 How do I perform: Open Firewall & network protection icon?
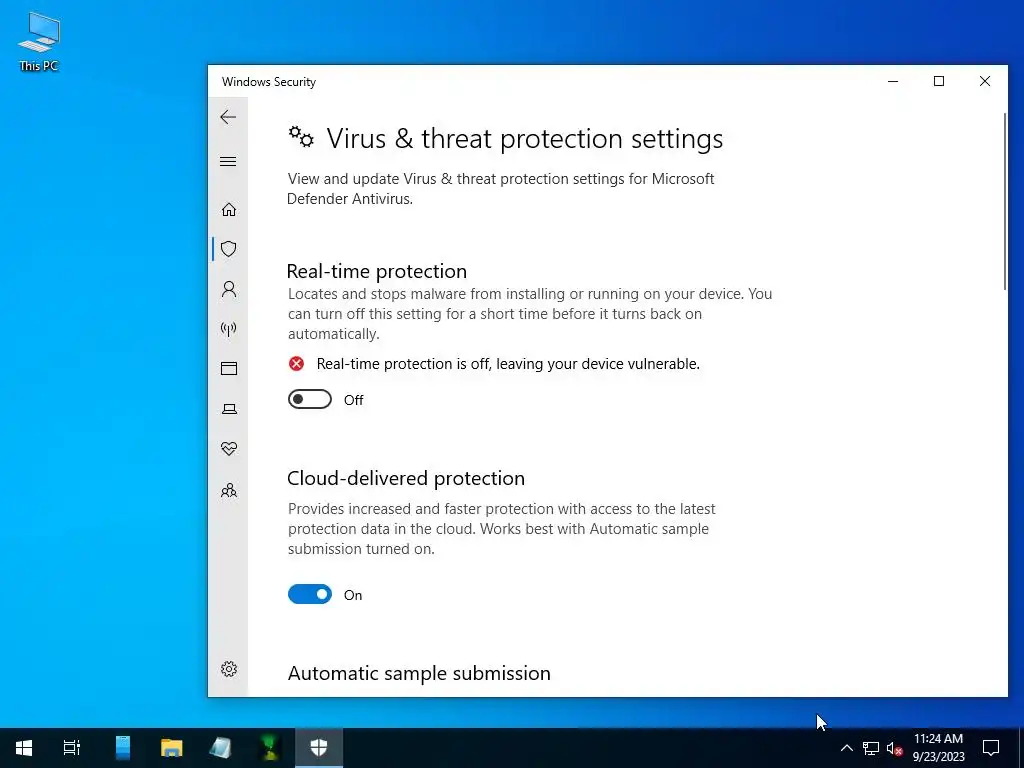point(229,328)
